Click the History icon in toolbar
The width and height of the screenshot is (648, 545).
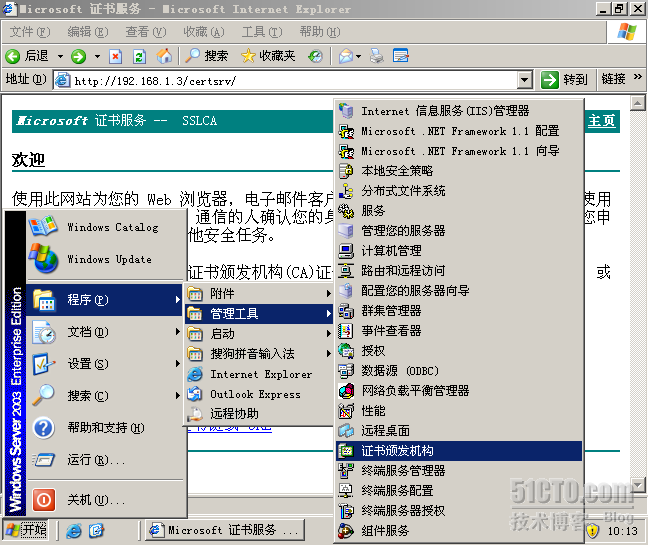315,56
